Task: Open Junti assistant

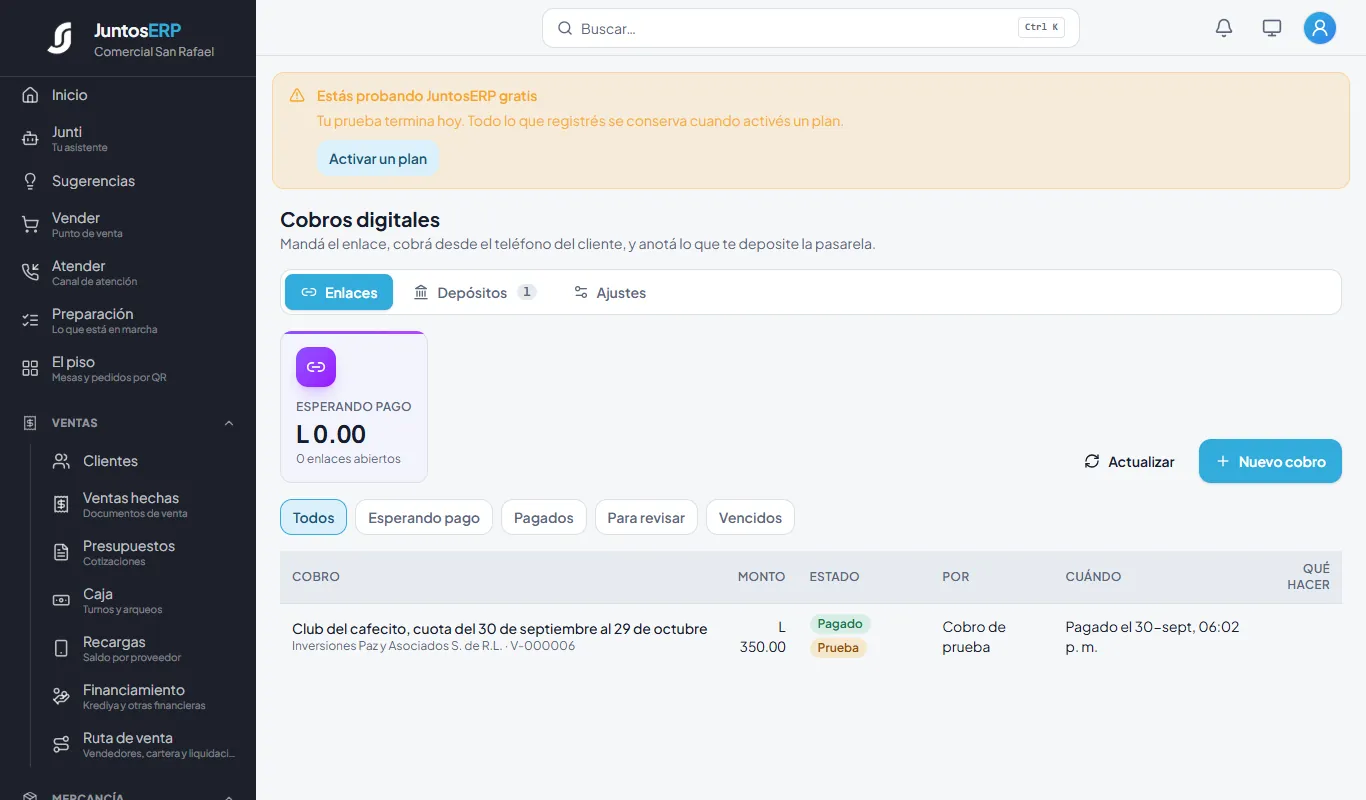Action: point(128,139)
